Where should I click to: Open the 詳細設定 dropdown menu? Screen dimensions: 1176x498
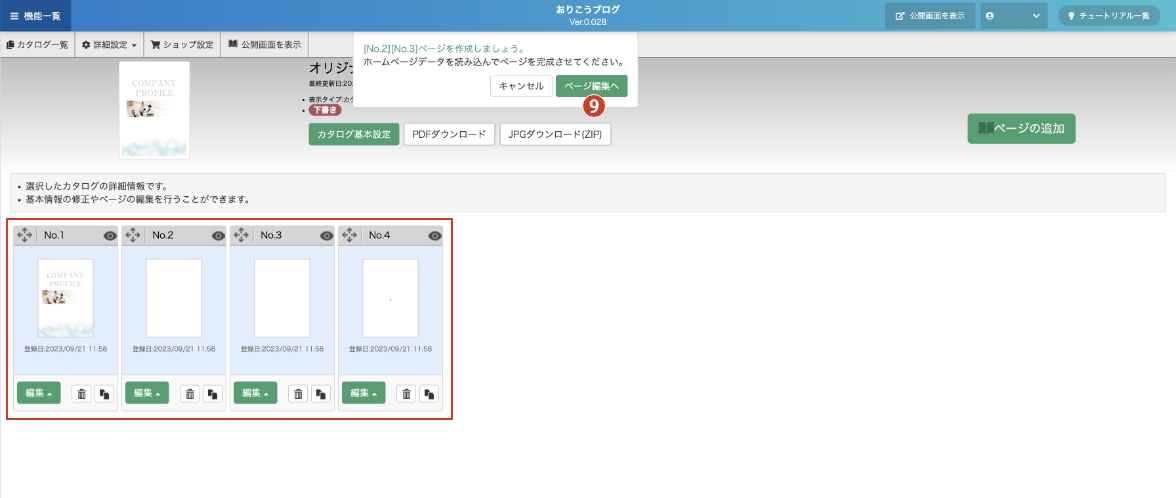(x=109, y=45)
